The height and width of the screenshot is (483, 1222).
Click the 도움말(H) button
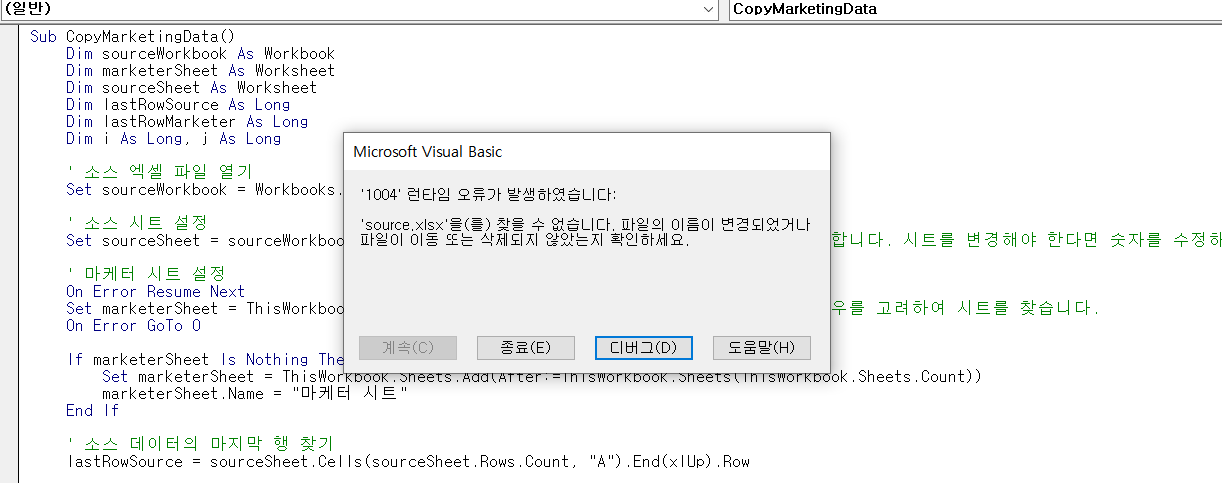(x=761, y=348)
